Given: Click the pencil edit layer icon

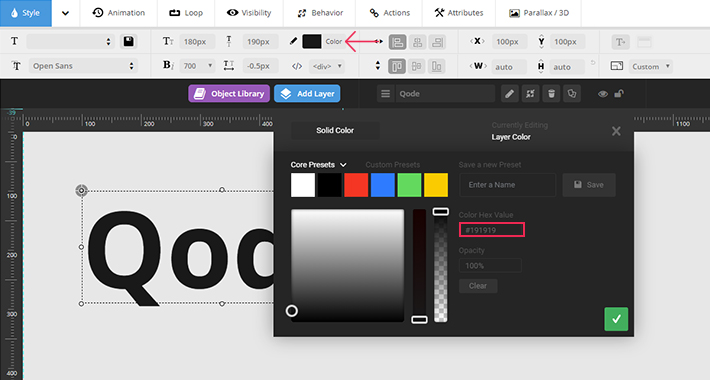Looking at the screenshot, I should pos(509,94).
